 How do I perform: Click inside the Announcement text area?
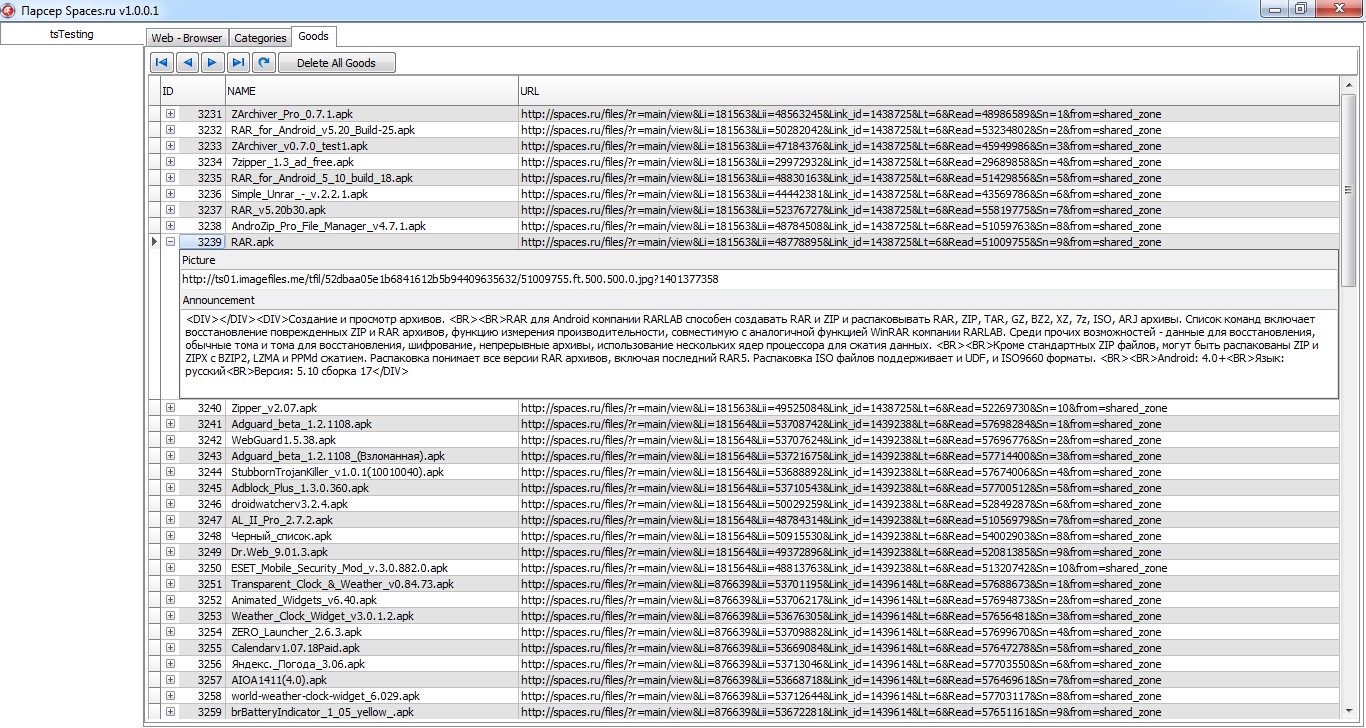[758, 354]
